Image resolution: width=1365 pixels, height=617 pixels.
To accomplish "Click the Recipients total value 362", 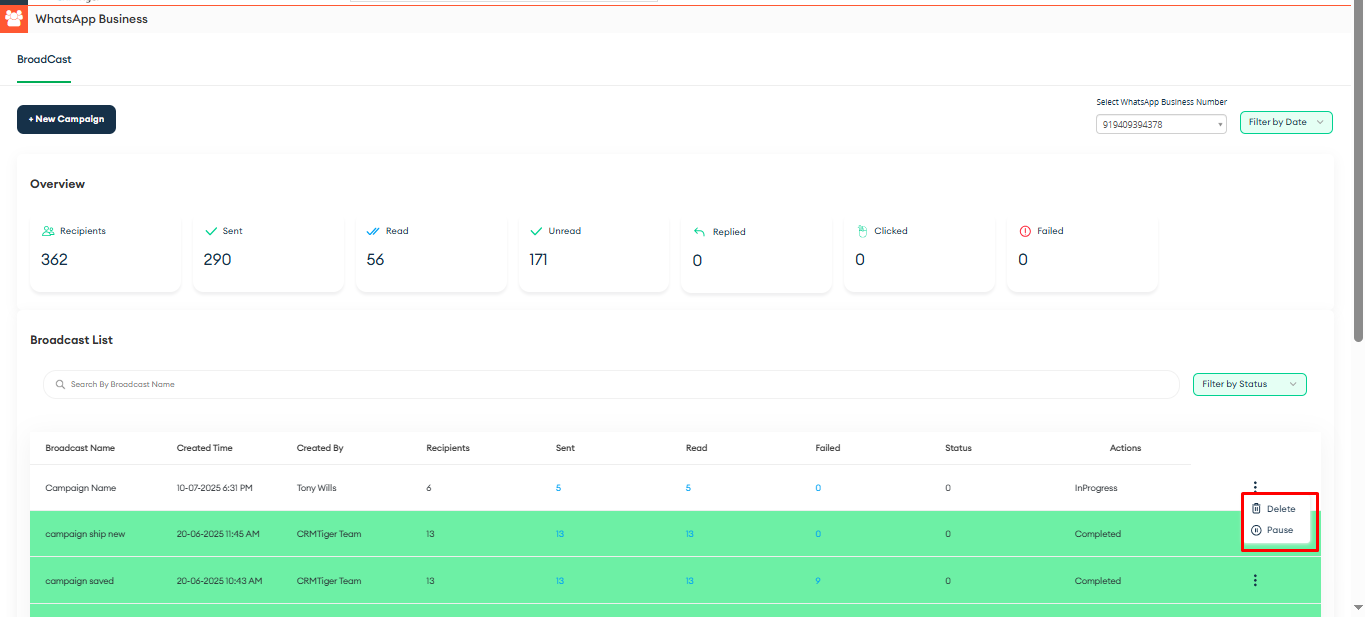I will pyautogui.click(x=54, y=259).
